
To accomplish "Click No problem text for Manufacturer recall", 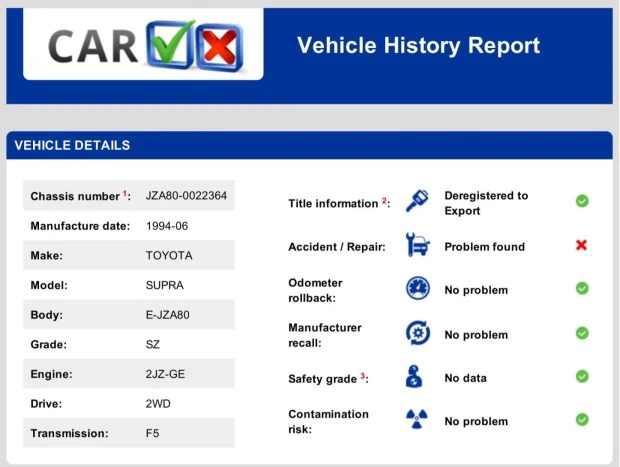I will coord(476,335).
